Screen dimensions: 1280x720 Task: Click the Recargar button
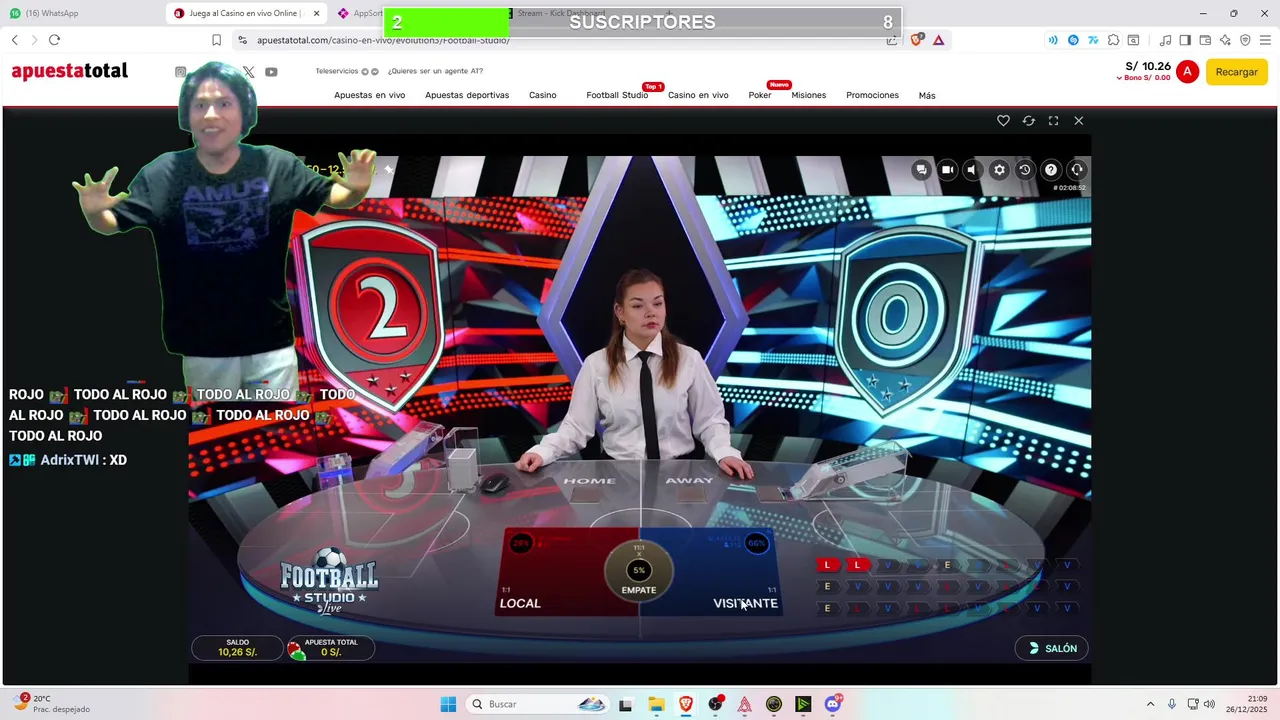1237,72
